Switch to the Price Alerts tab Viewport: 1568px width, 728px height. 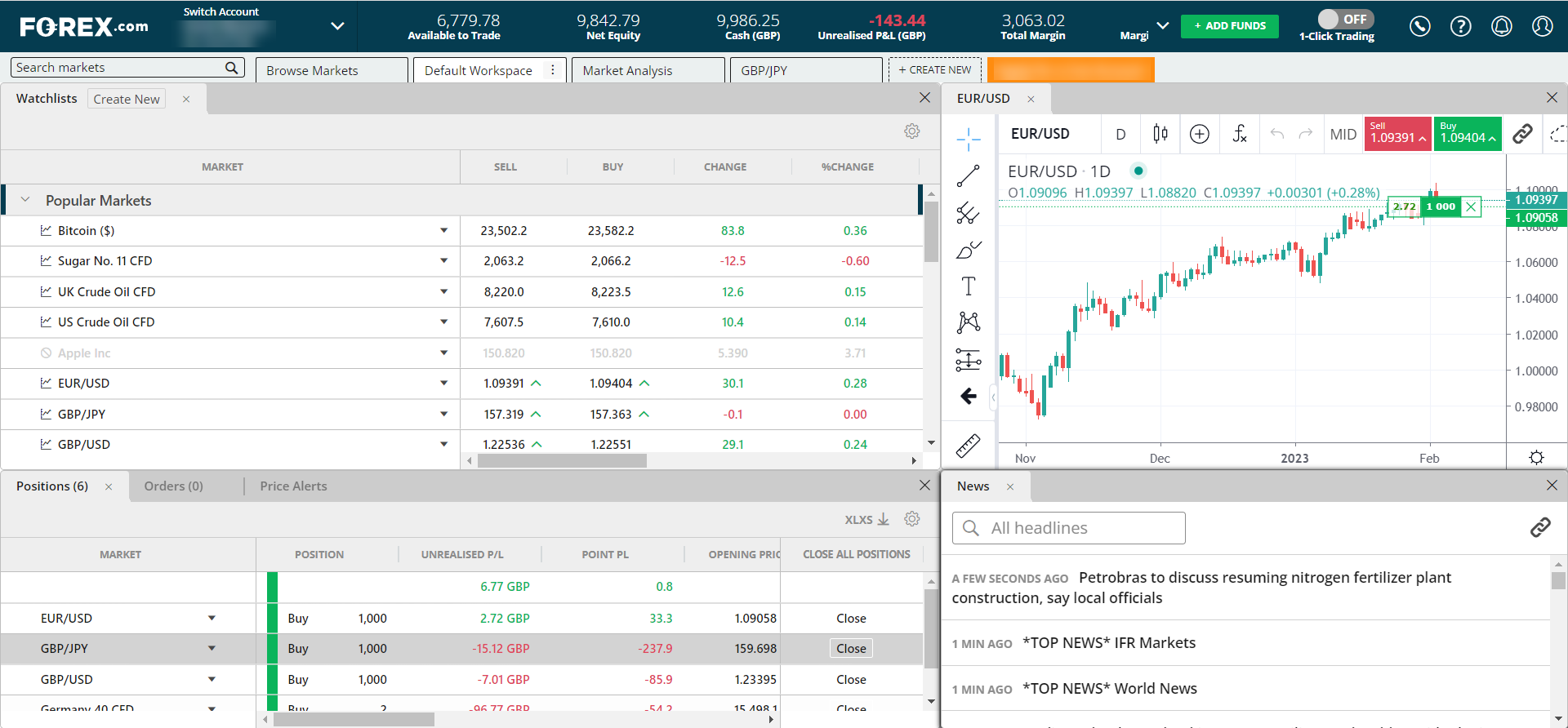(294, 486)
